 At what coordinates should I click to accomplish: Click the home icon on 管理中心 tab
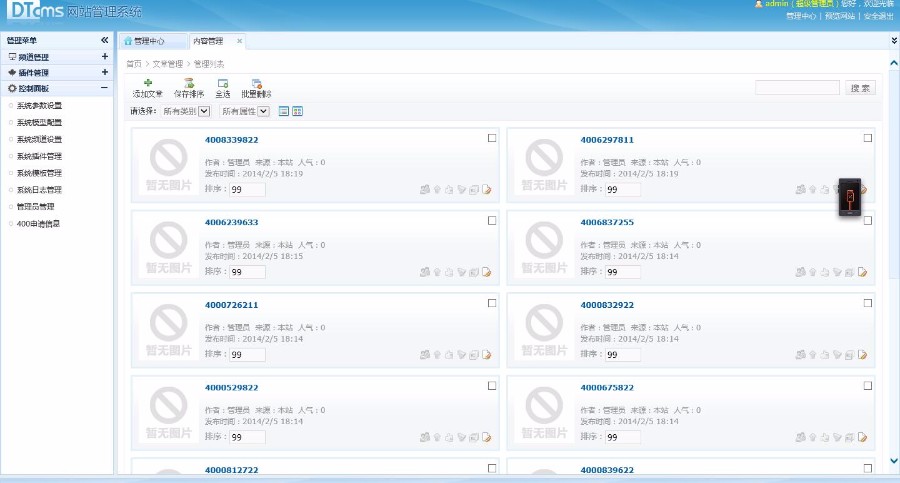tap(128, 41)
